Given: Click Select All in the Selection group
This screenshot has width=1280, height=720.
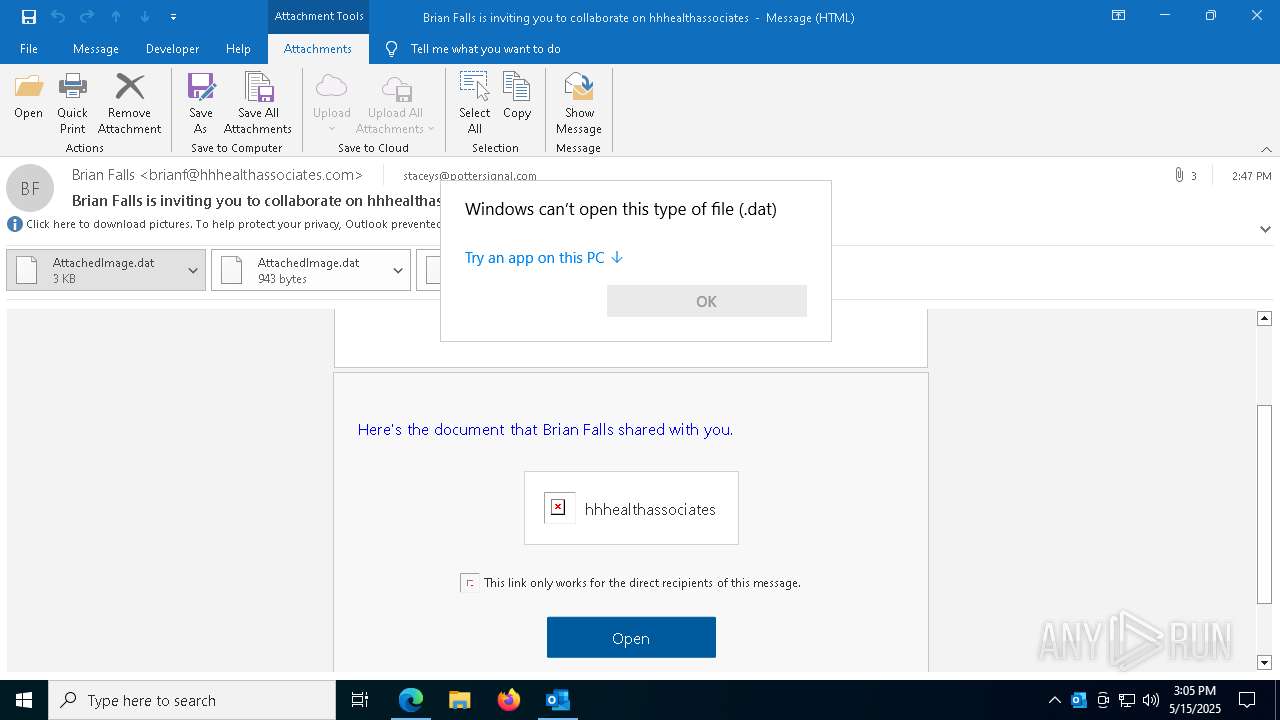Looking at the screenshot, I should tap(475, 103).
